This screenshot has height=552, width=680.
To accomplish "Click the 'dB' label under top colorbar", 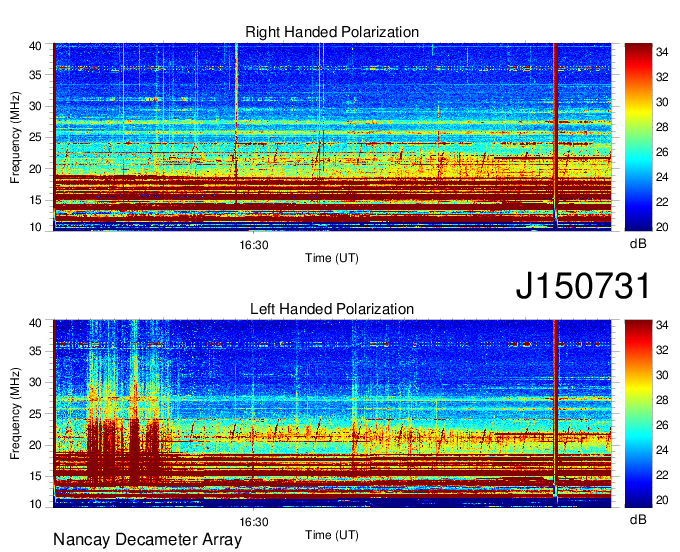I will (638, 244).
